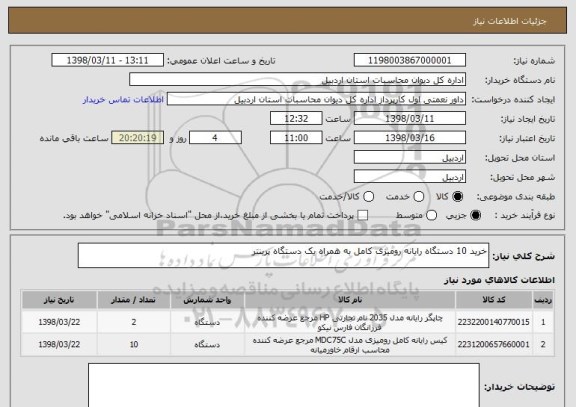Click the creation date field 1398/03/11
Screen dimensions: 576x407
(x=410, y=118)
